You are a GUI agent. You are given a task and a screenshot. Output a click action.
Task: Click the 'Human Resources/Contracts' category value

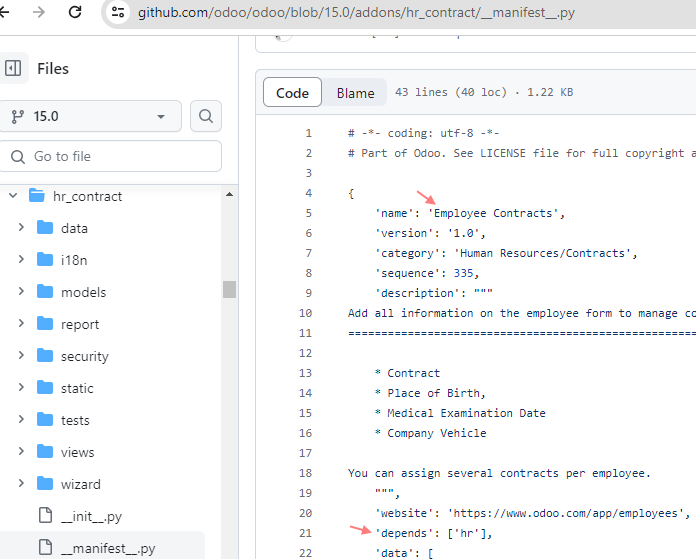(x=542, y=253)
